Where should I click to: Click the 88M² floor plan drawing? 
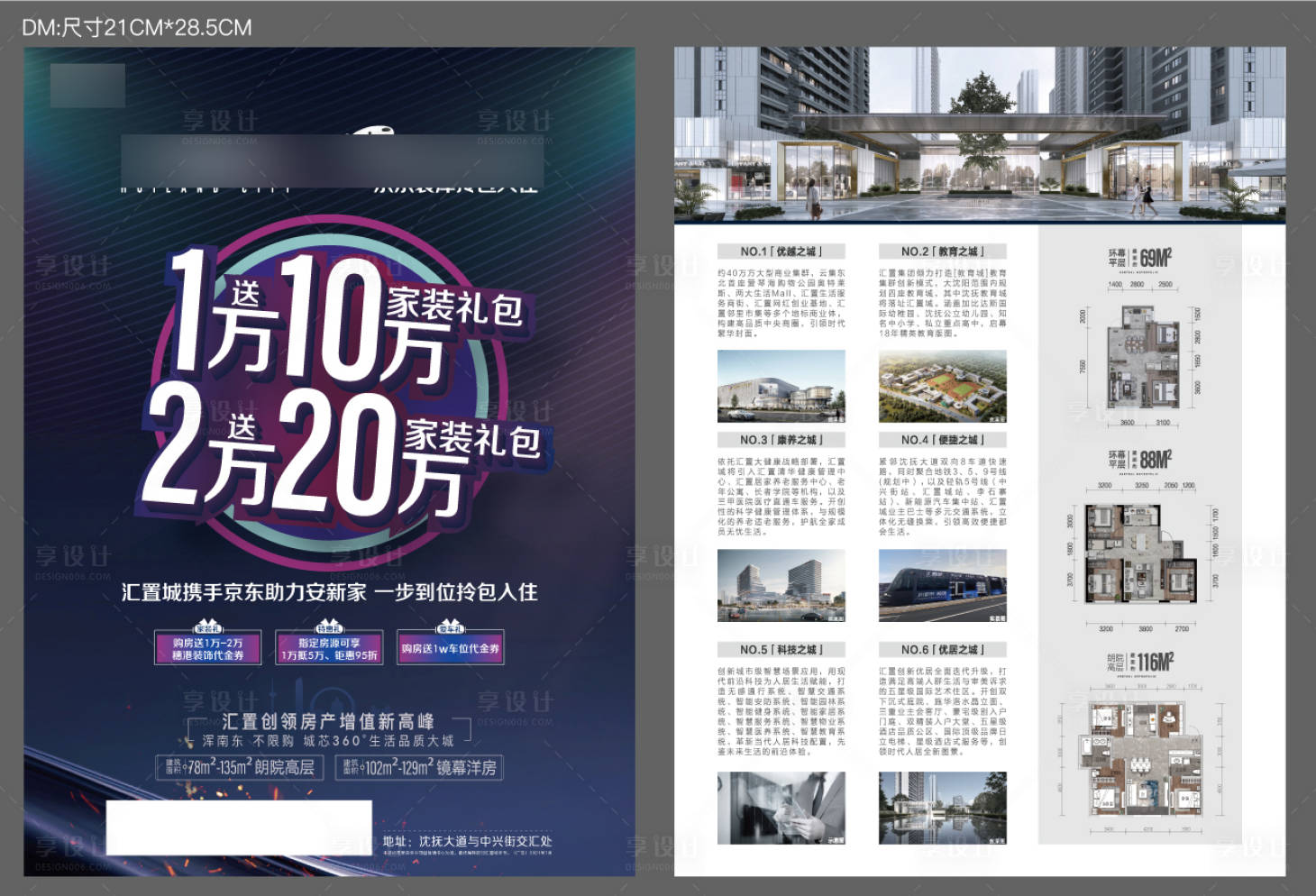[1141, 556]
